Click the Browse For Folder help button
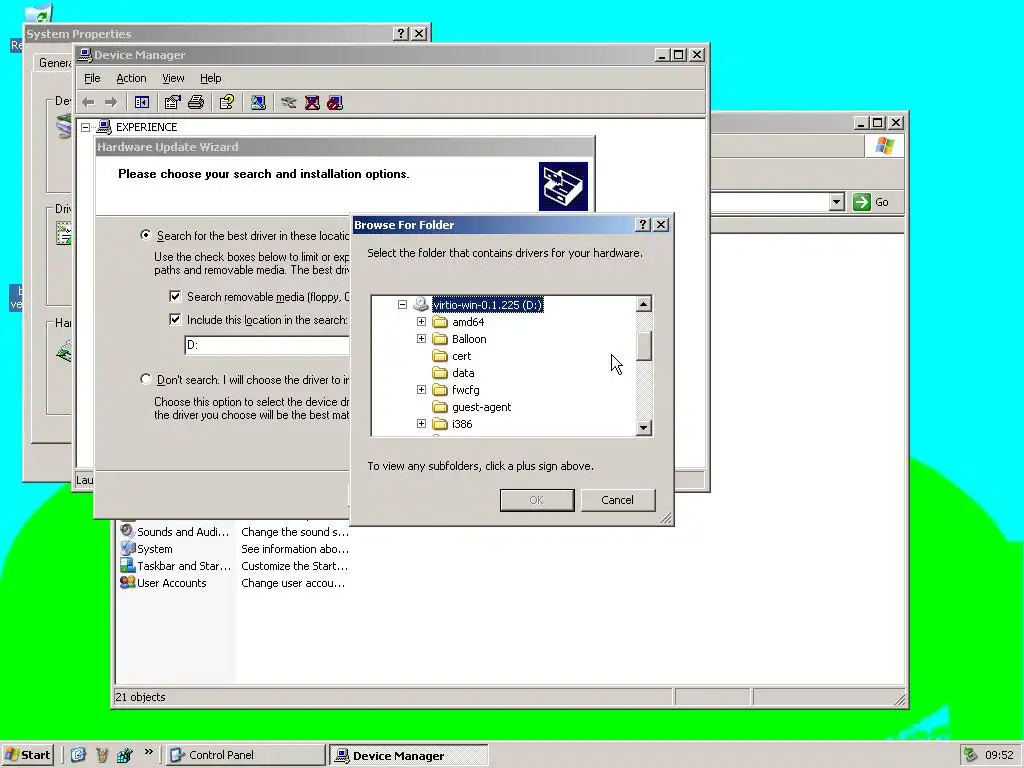 643,225
